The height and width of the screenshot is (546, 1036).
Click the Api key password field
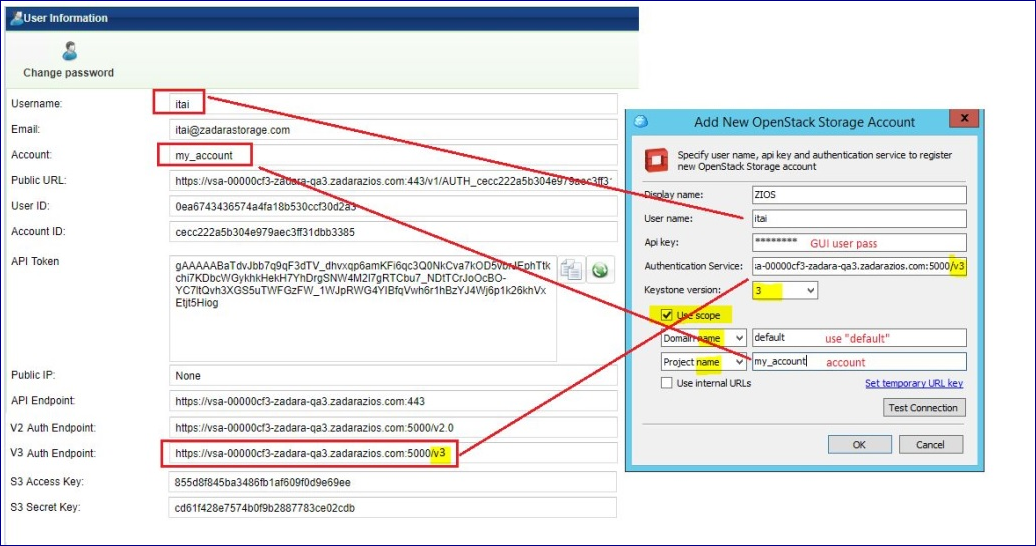[x=859, y=242]
